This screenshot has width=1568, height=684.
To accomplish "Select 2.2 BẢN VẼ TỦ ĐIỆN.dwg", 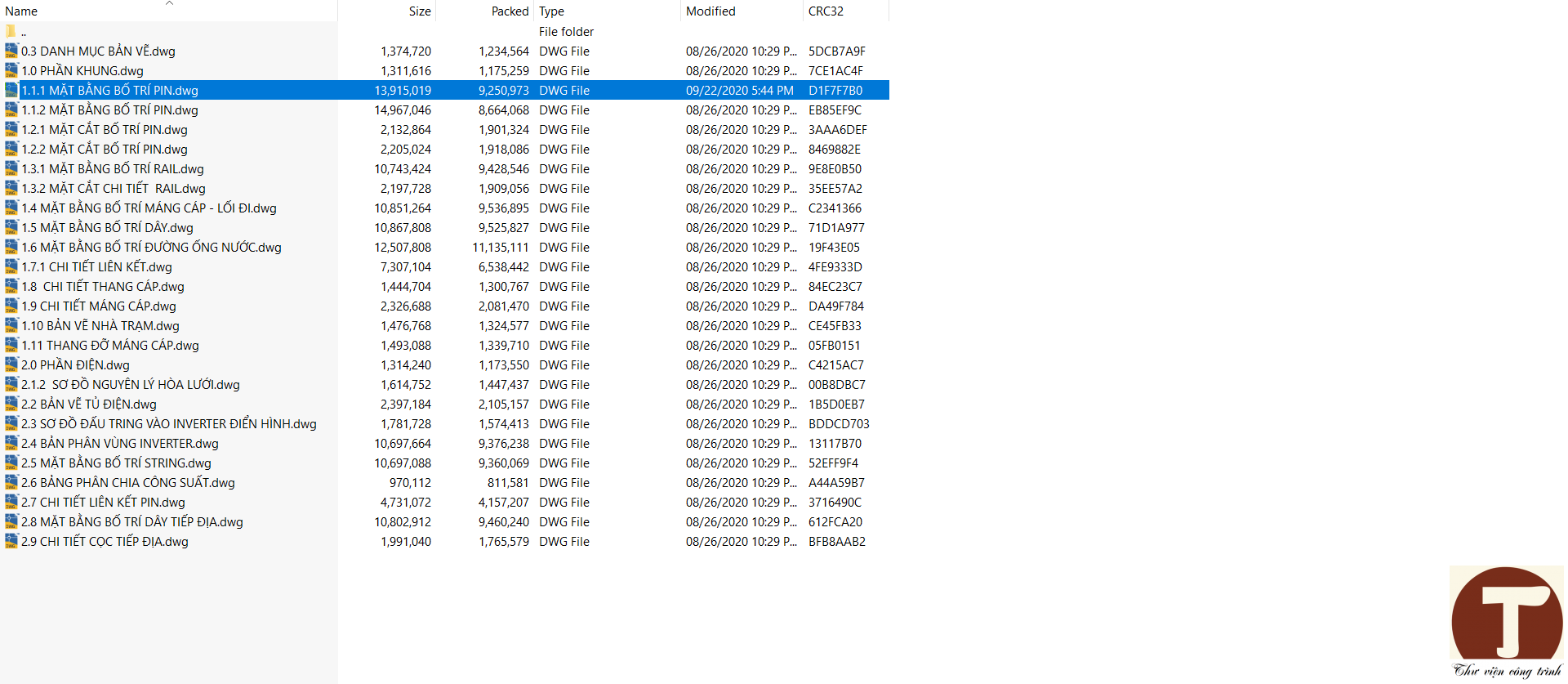I will click(x=88, y=405).
